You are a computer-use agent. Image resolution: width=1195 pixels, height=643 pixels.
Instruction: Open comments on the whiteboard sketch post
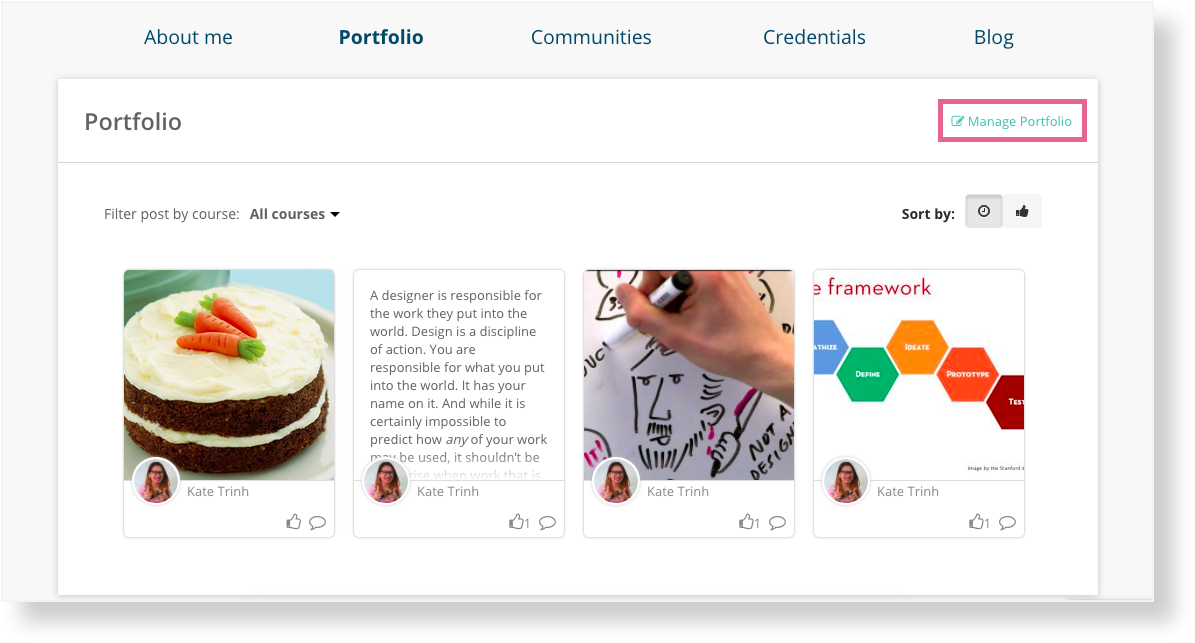point(777,523)
